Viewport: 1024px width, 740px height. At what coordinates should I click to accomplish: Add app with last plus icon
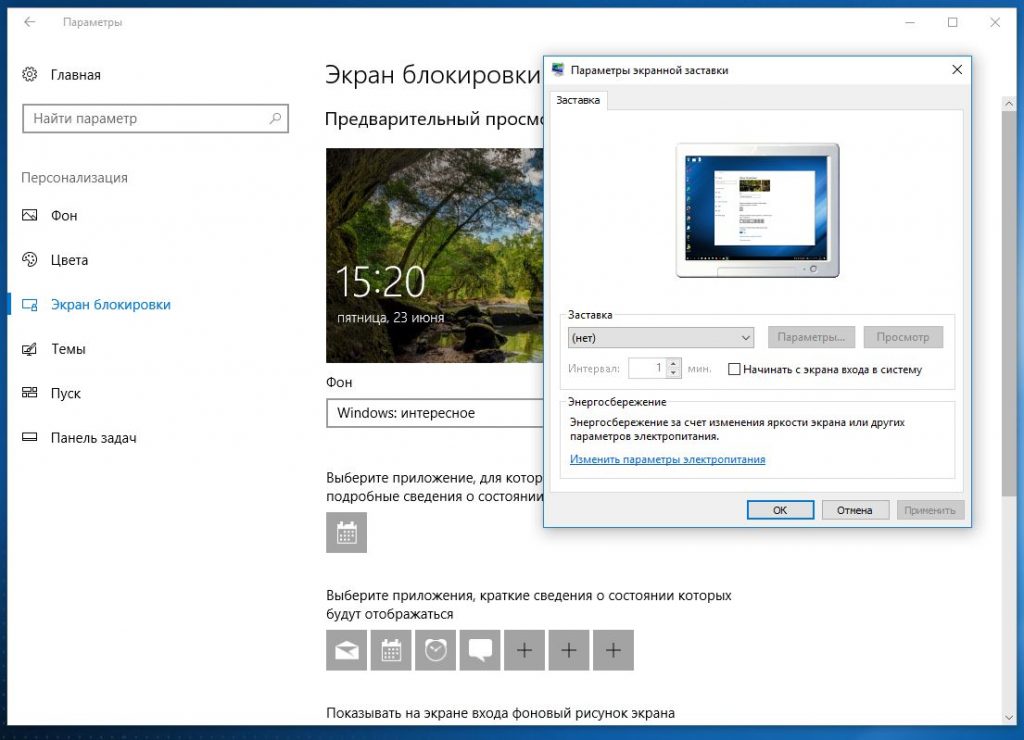pos(613,651)
